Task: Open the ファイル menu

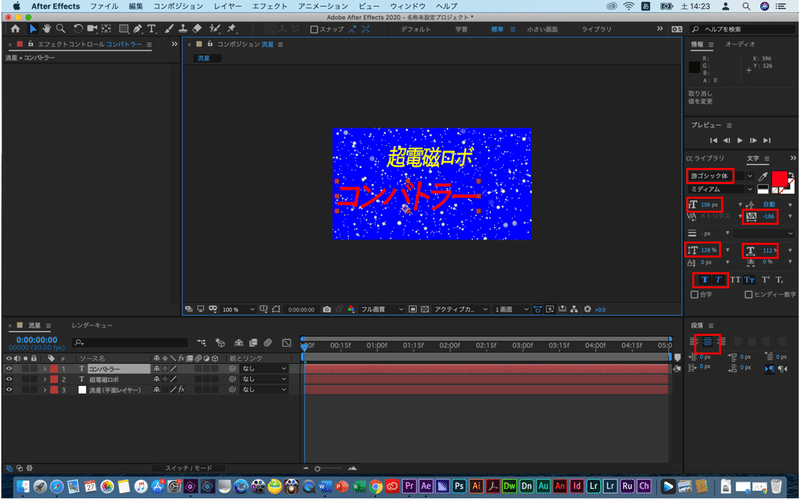Action: [x=104, y=6]
